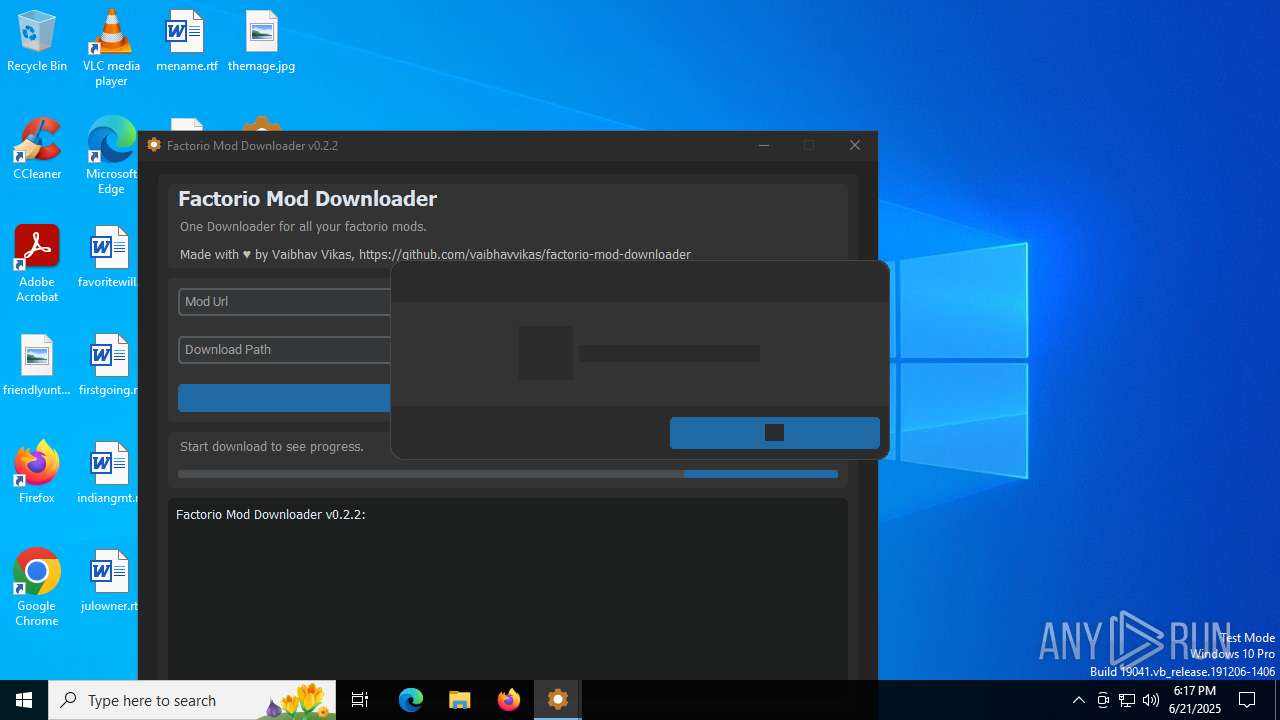Open File Explorer from the taskbar
The height and width of the screenshot is (720, 1280).
point(459,700)
